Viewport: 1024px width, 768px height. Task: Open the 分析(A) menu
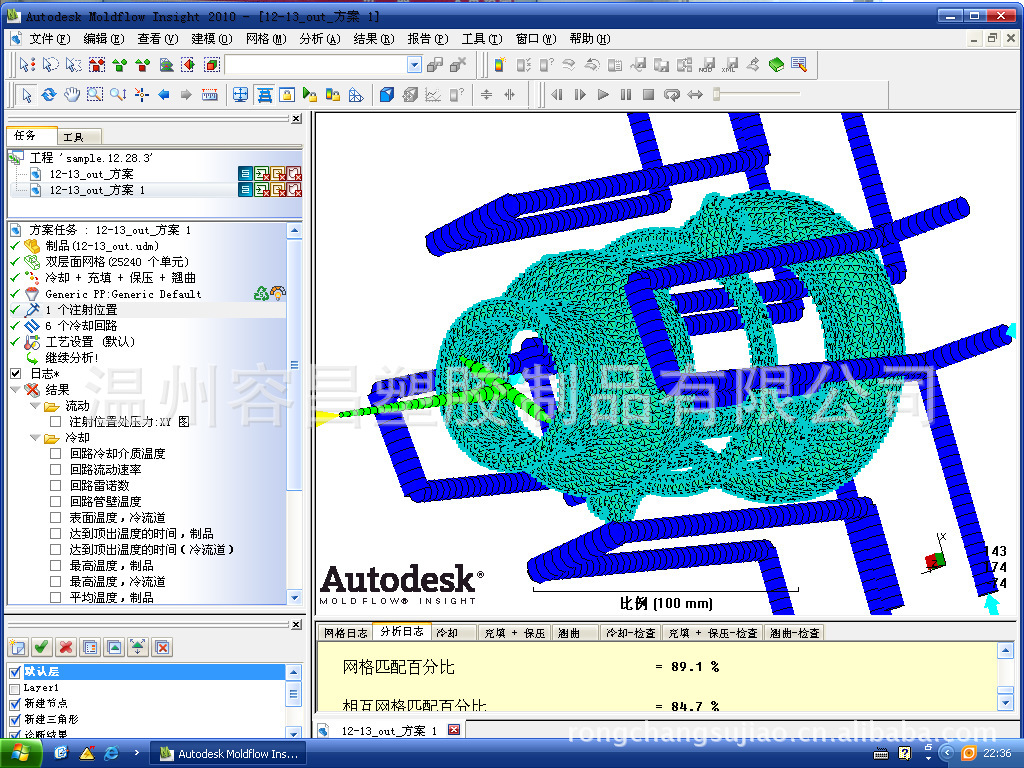click(320, 39)
